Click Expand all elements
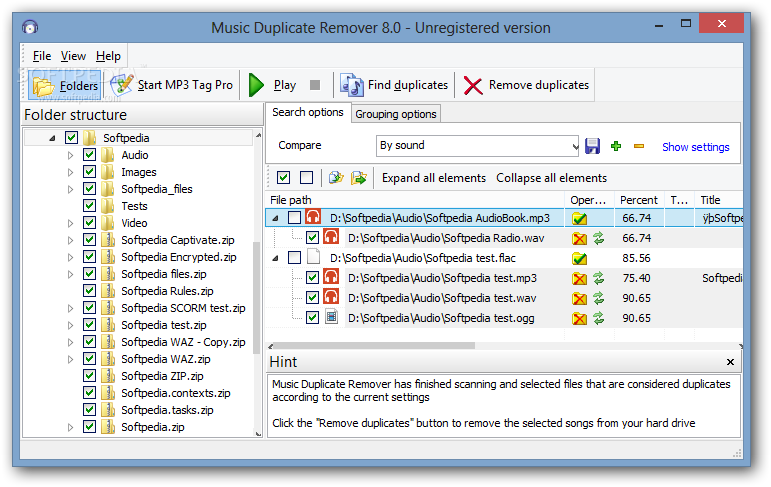 [x=434, y=178]
